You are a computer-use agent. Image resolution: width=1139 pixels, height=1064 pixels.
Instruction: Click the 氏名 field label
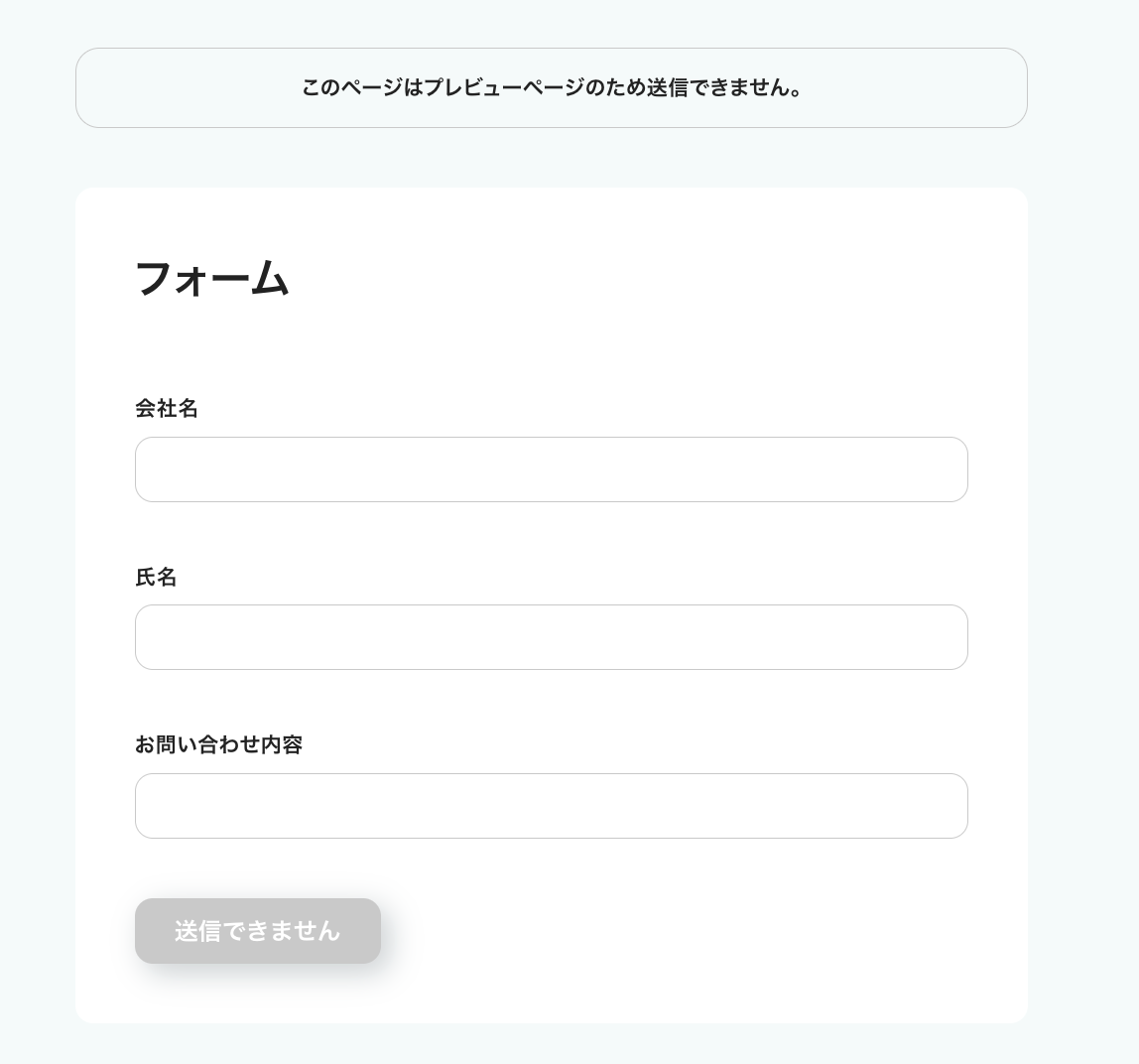tap(156, 577)
